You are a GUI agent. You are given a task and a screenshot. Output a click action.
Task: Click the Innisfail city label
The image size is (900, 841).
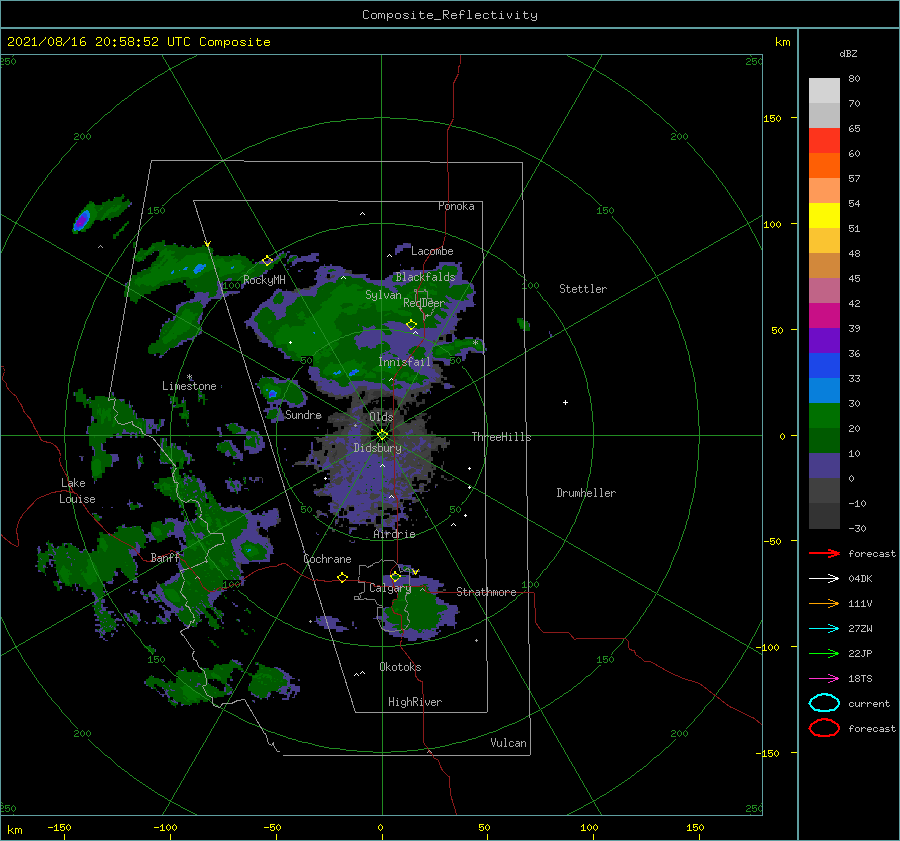[404, 362]
